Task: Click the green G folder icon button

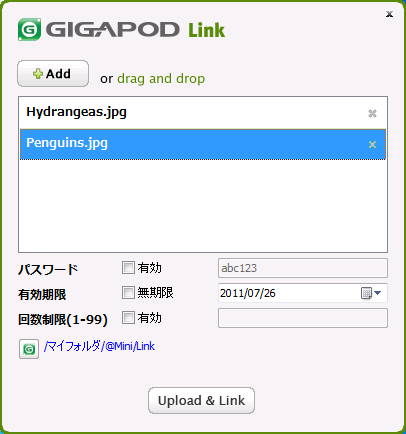Action: click(x=29, y=349)
